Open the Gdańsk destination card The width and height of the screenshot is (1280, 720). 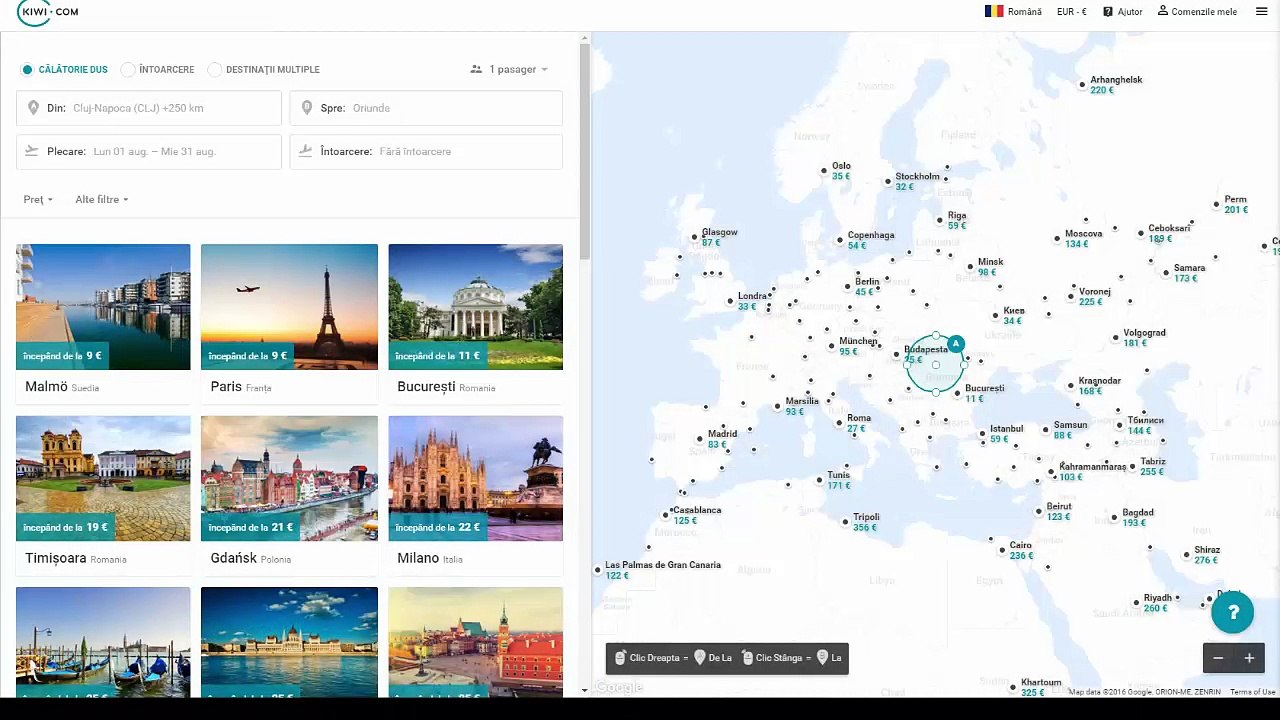289,495
